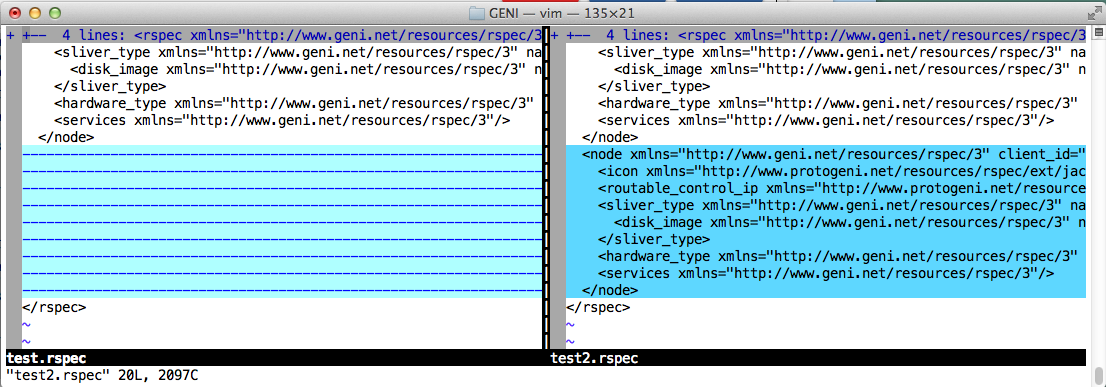The image size is (1106, 387).
Task: Click highlighted '<routable_control_ip' added line
Action: [842, 188]
